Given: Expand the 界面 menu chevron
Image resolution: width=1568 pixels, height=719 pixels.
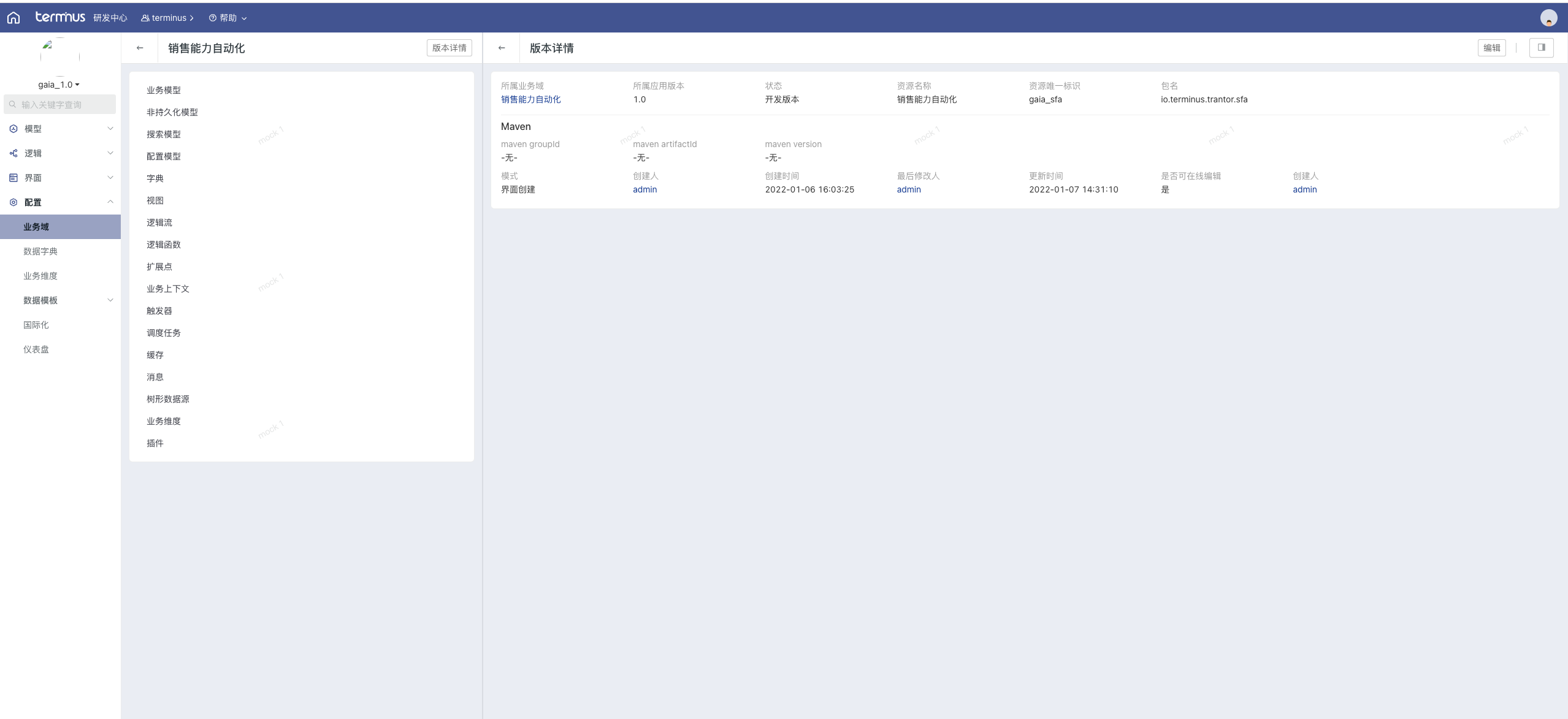Looking at the screenshot, I should pyautogui.click(x=110, y=177).
